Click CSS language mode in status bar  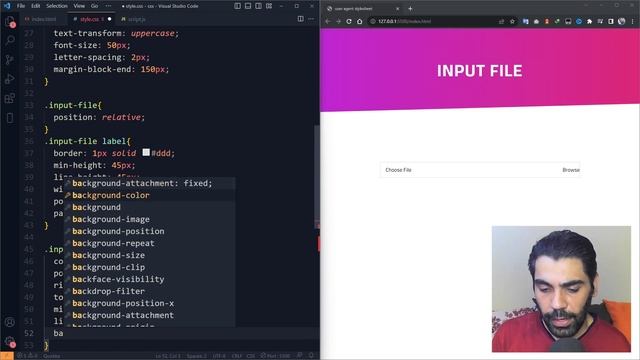[x=250, y=356]
